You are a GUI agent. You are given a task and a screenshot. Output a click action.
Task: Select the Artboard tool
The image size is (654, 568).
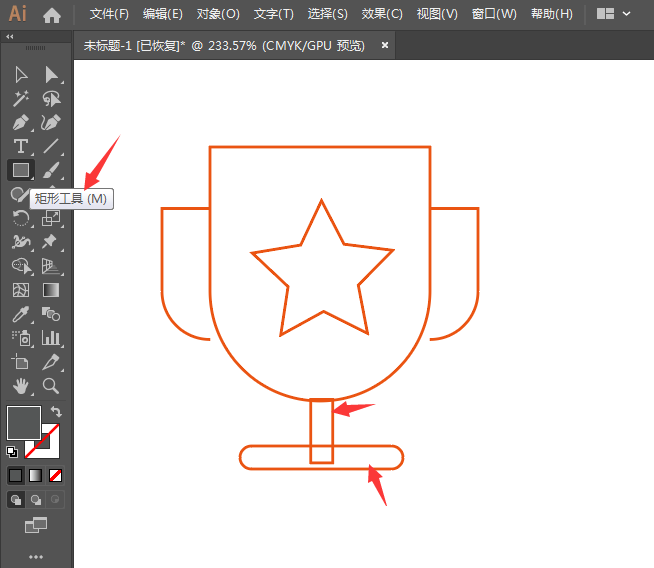[20, 362]
